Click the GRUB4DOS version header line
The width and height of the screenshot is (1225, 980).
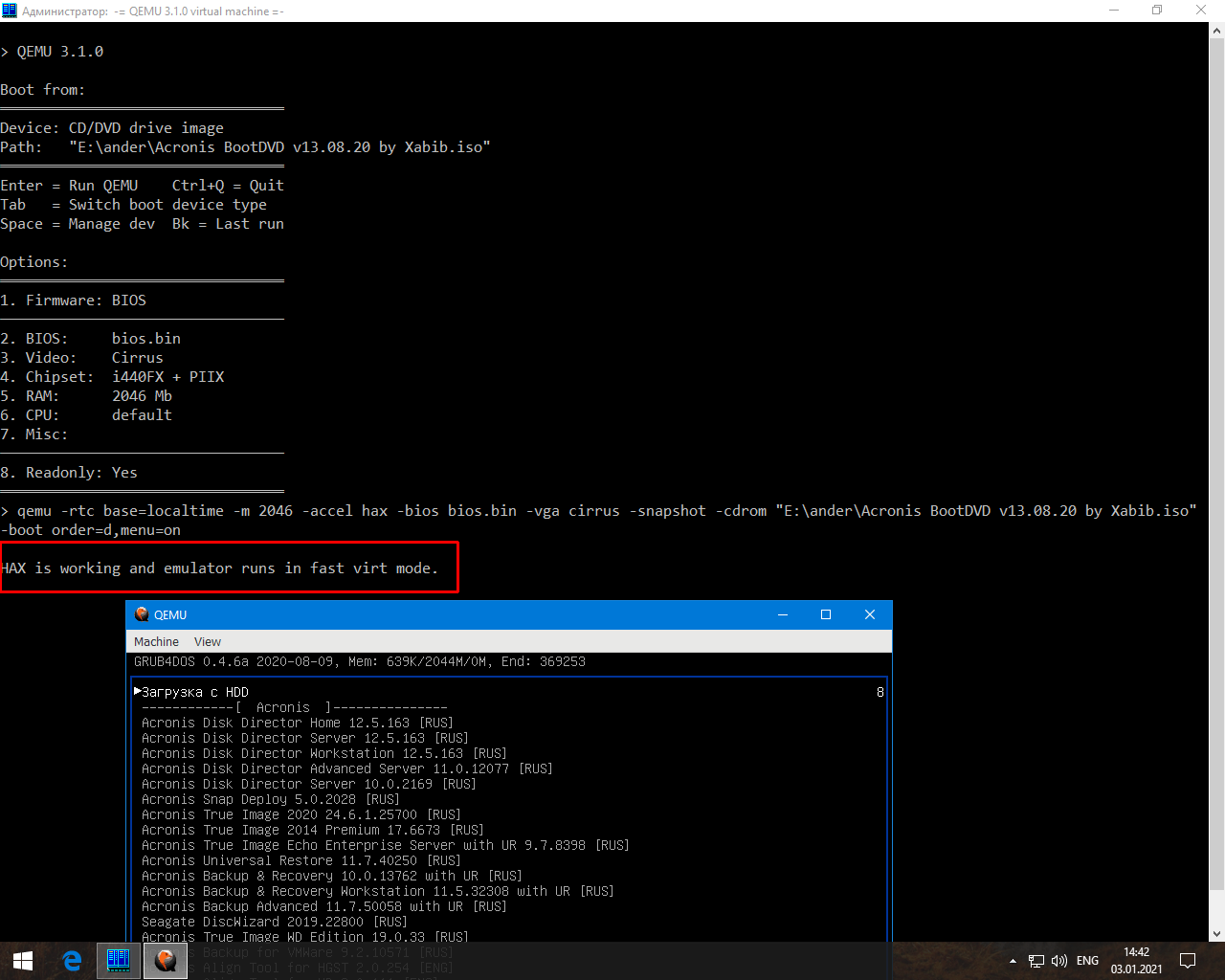(x=360, y=661)
